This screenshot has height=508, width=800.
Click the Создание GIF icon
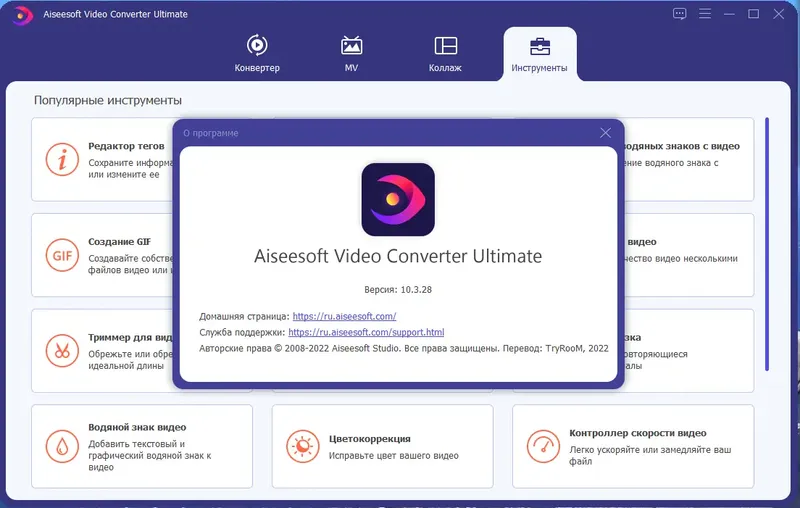click(x=62, y=255)
